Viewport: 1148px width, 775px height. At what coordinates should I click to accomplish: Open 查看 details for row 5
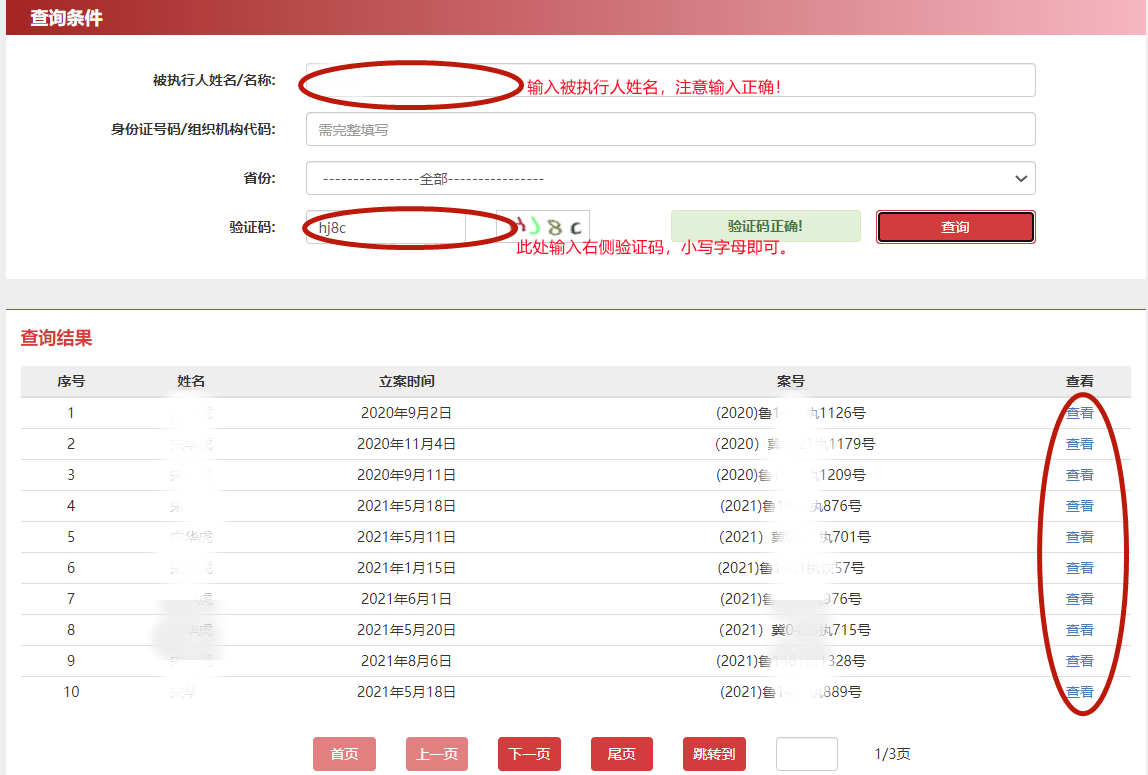pyautogui.click(x=1080, y=536)
